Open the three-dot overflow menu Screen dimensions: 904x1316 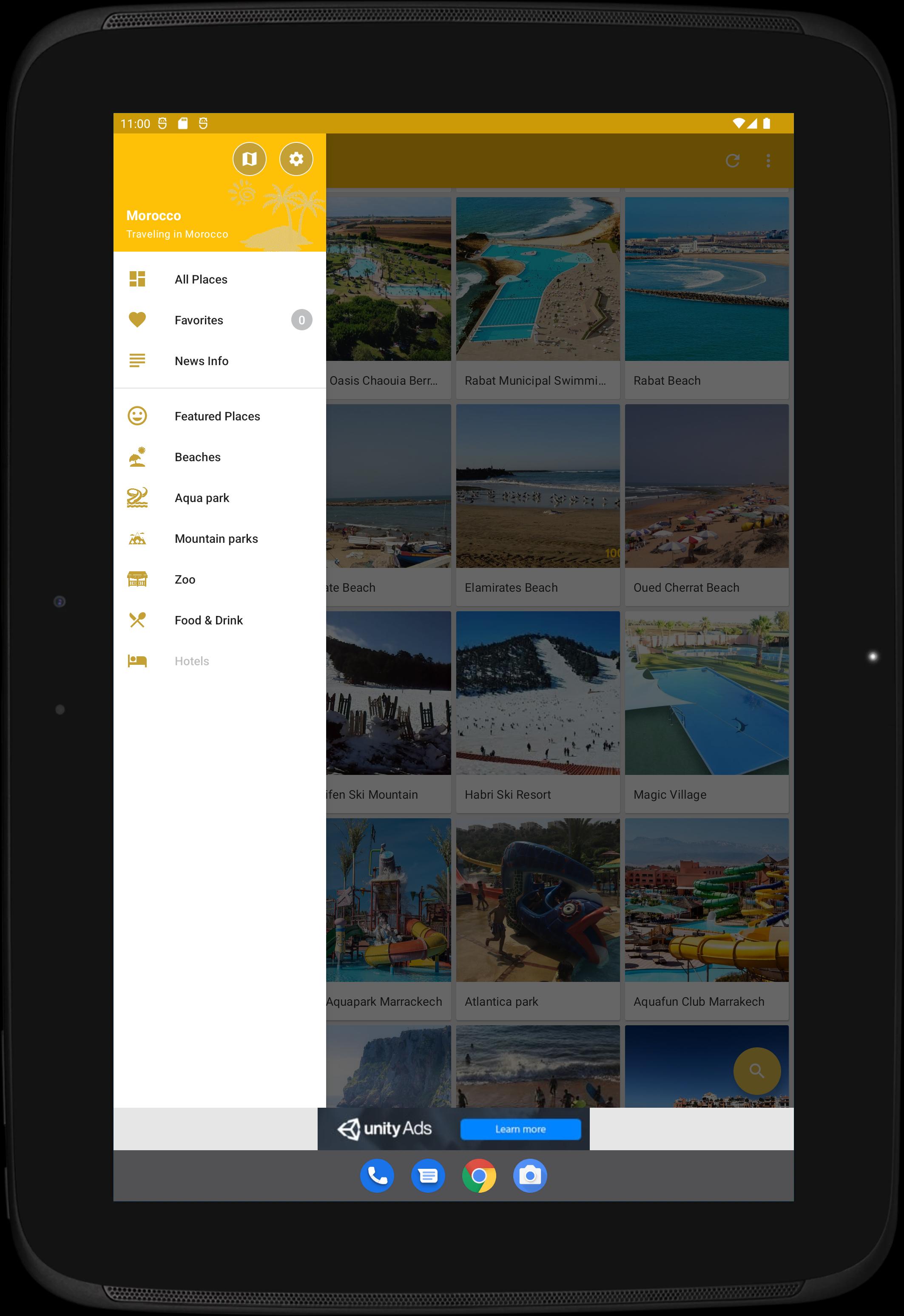coord(768,161)
